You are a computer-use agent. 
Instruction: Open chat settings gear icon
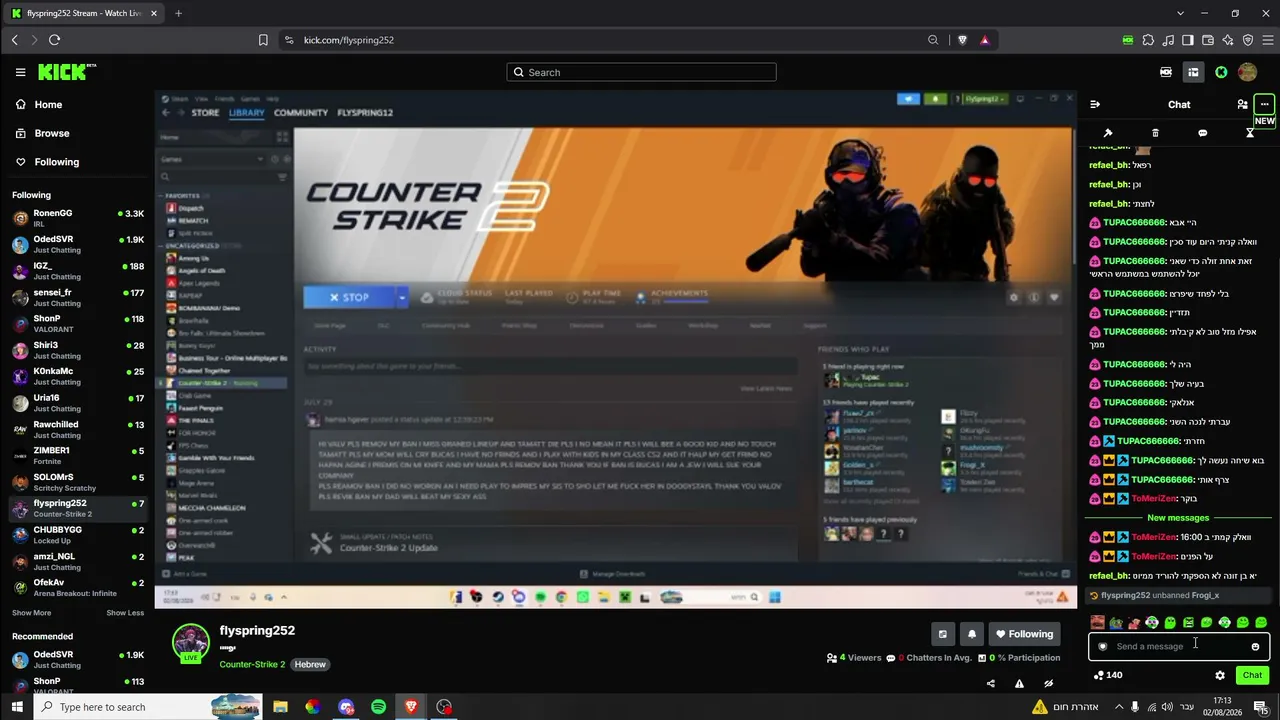click(x=1220, y=675)
